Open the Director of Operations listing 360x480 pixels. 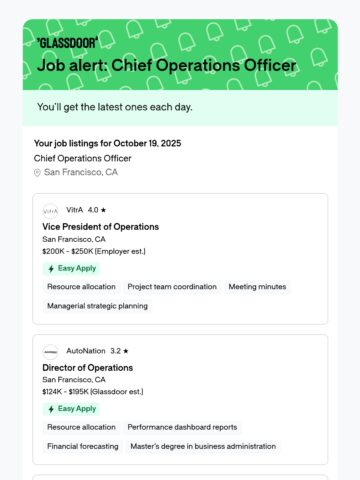87,368
